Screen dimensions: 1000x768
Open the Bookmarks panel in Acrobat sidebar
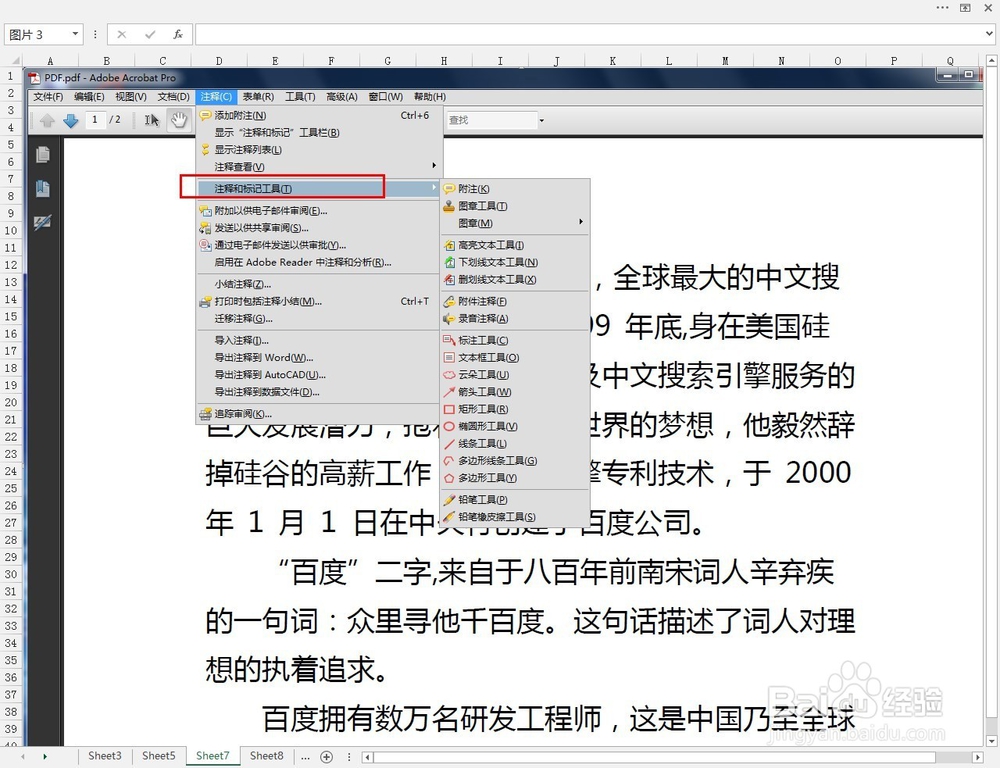(x=43, y=189)
